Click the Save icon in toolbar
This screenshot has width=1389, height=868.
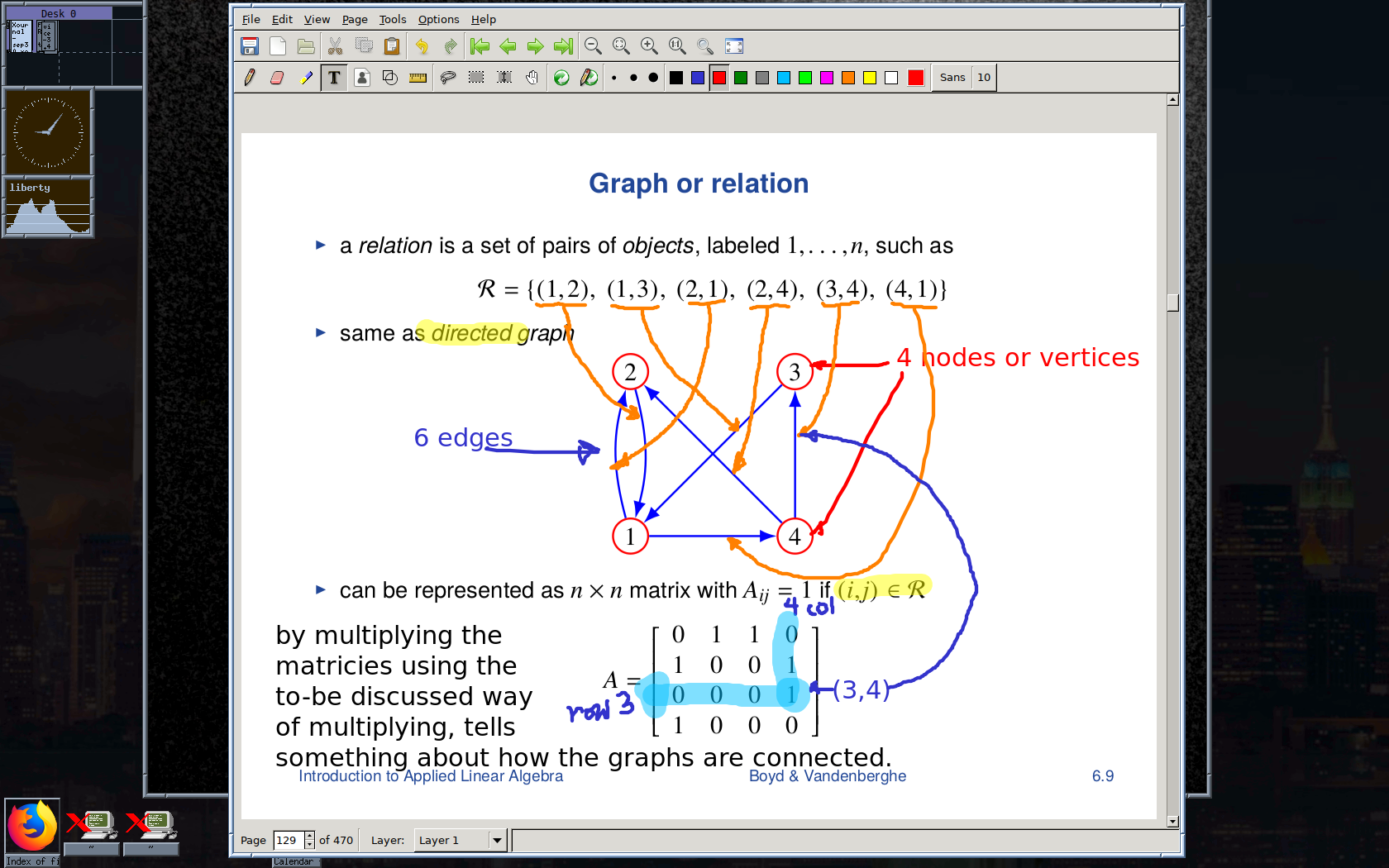(250, 46)
